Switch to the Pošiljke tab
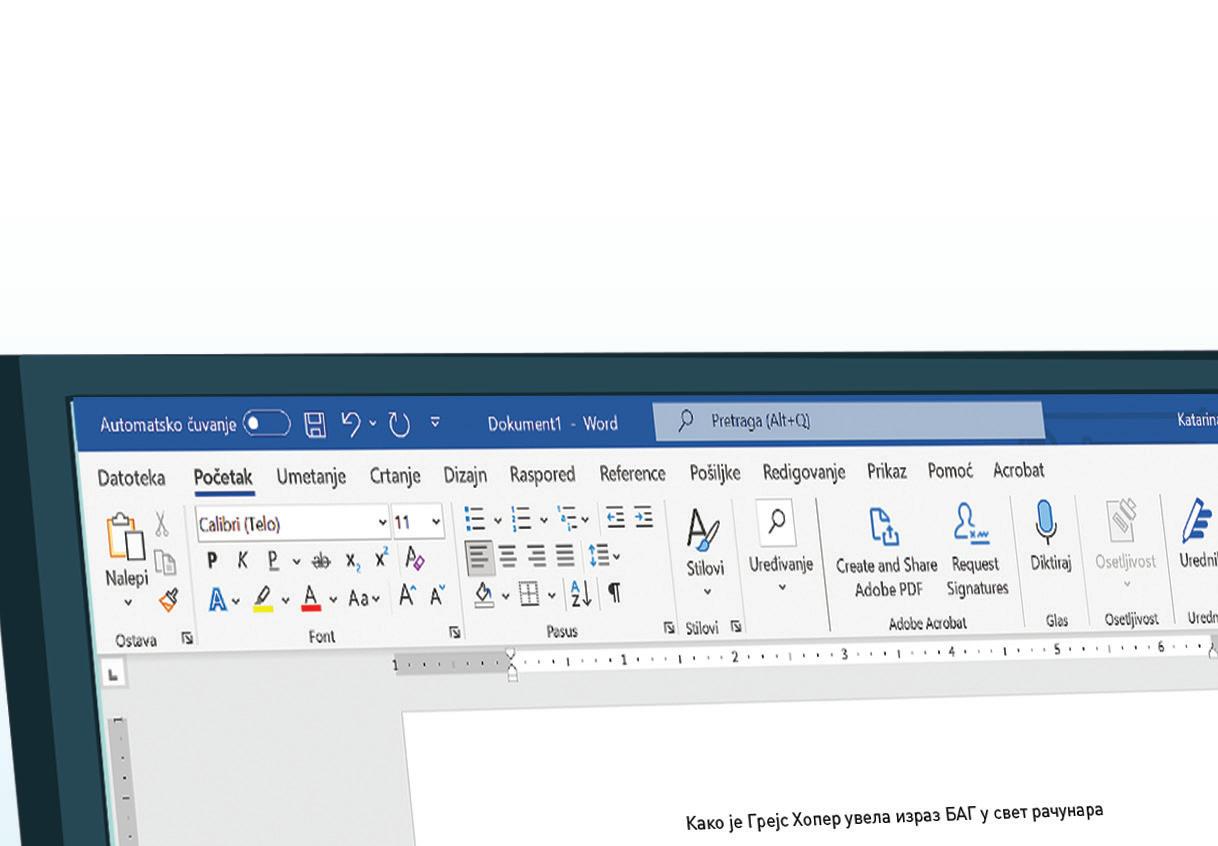 coord(715,473)
